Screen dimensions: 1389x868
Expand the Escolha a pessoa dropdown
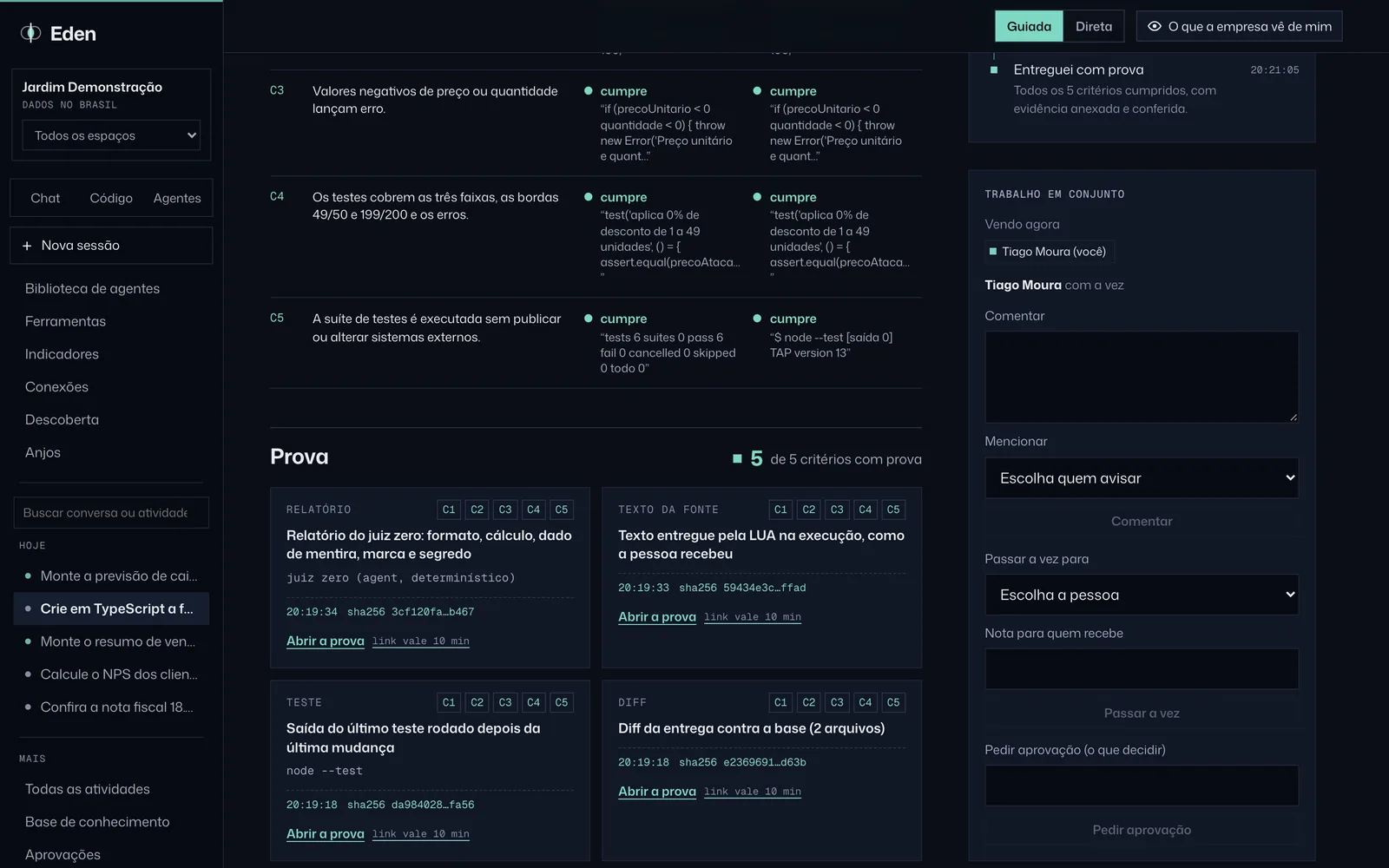pos(1142,595)
